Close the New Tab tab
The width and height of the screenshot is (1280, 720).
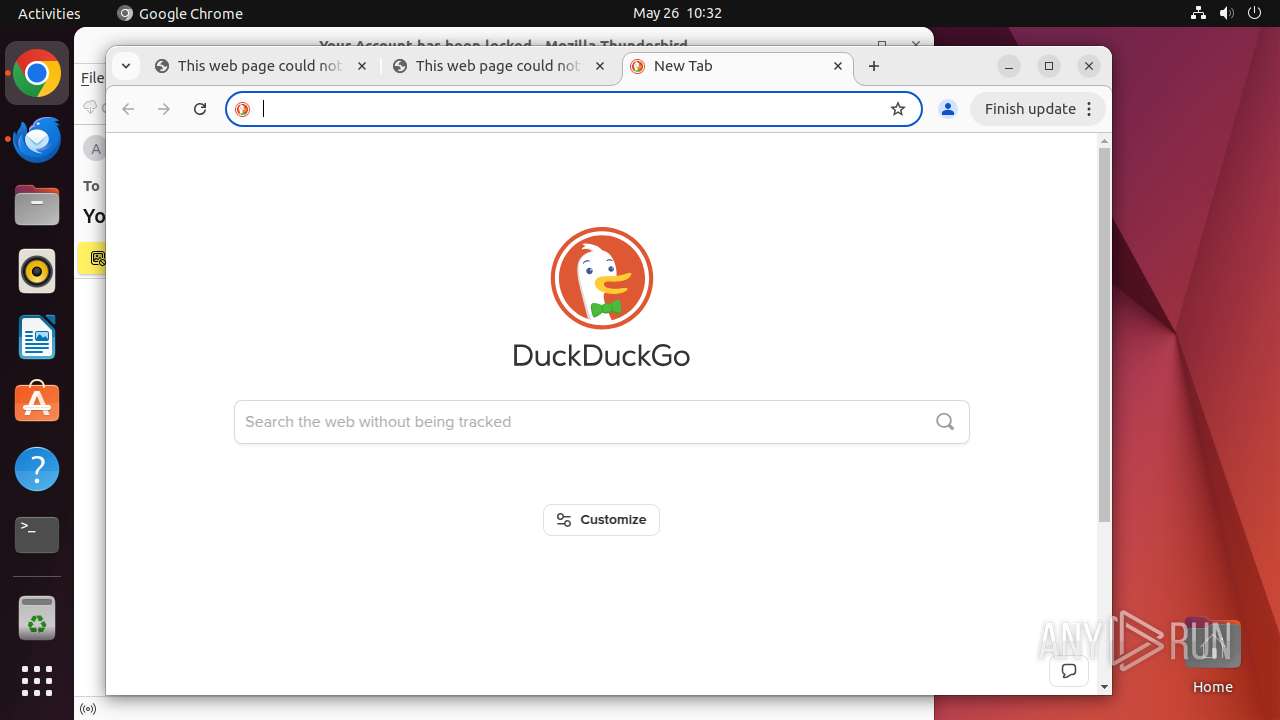tap(838, 66)
